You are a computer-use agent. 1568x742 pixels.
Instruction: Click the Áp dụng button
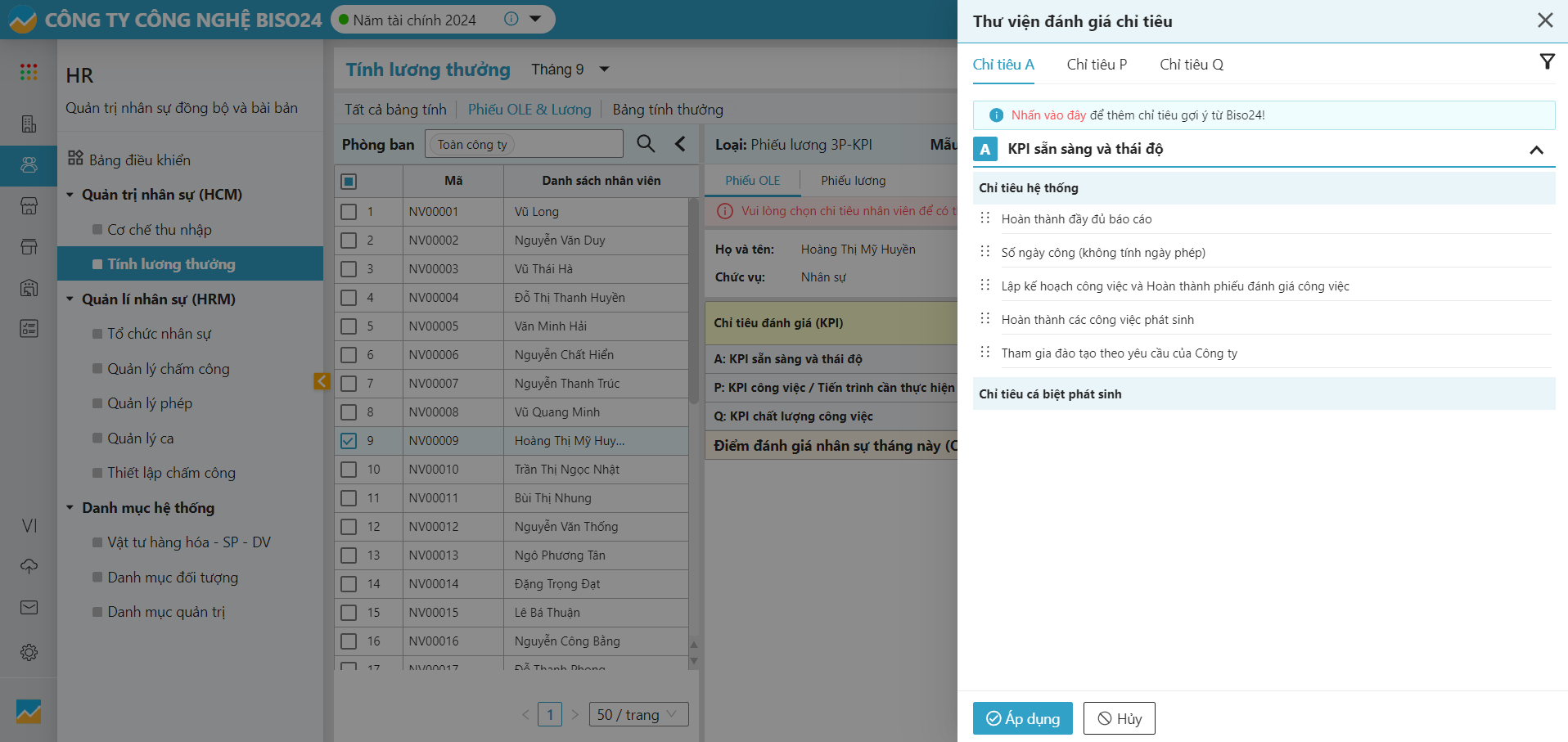point(1022,718)
